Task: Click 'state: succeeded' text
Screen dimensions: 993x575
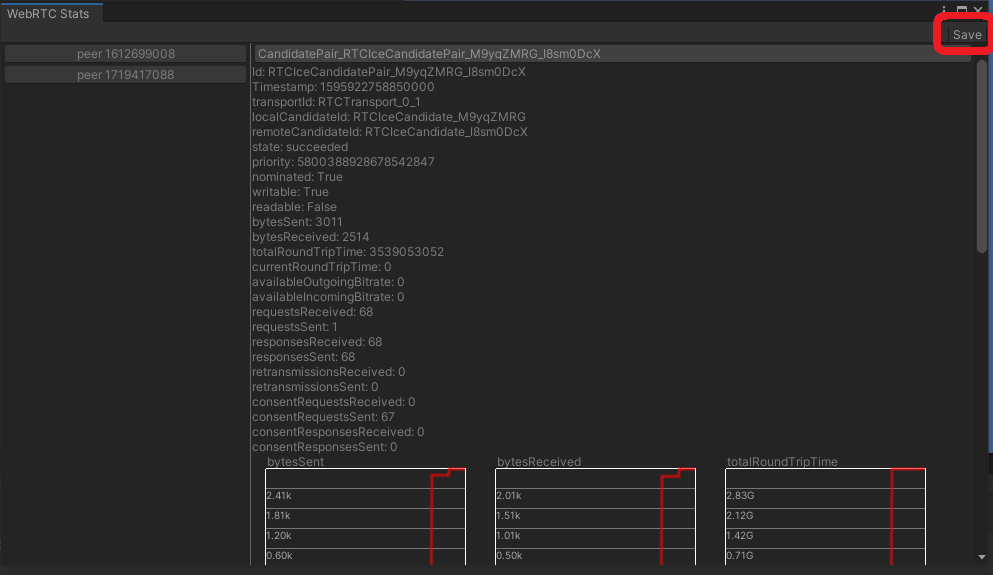Action: point(300,147)
